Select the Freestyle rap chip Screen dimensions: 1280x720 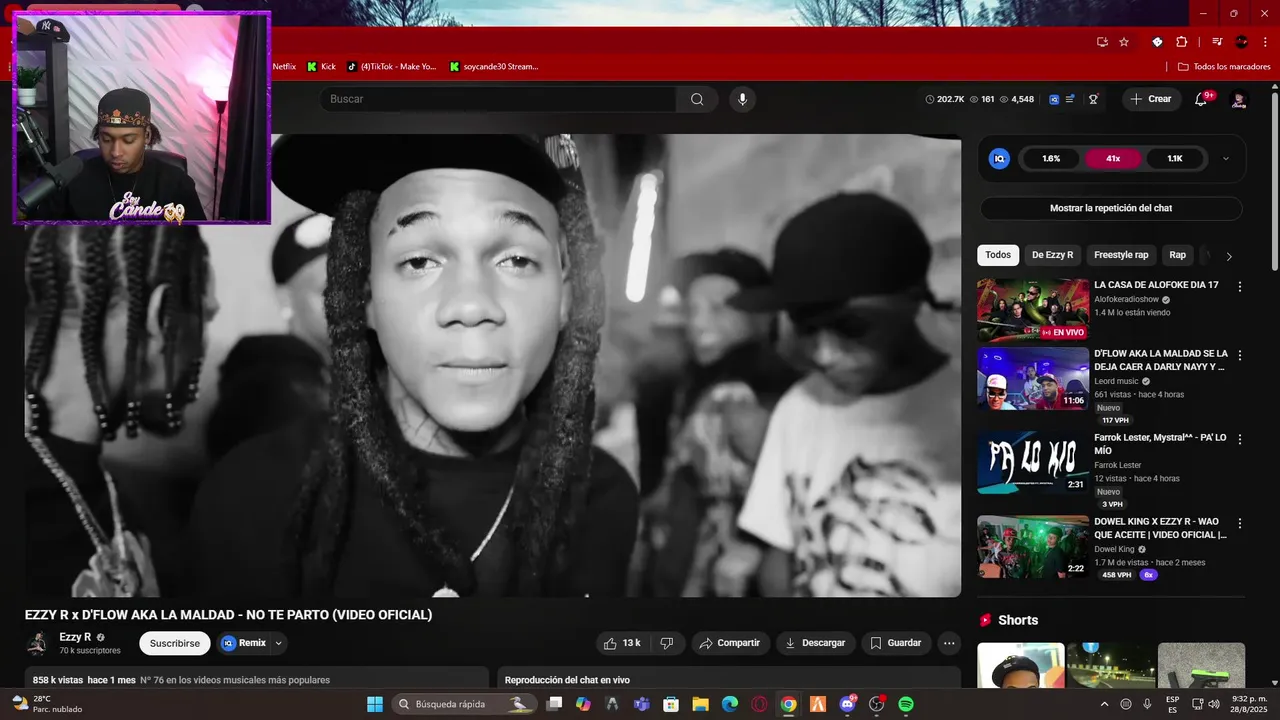[1121, 255]
